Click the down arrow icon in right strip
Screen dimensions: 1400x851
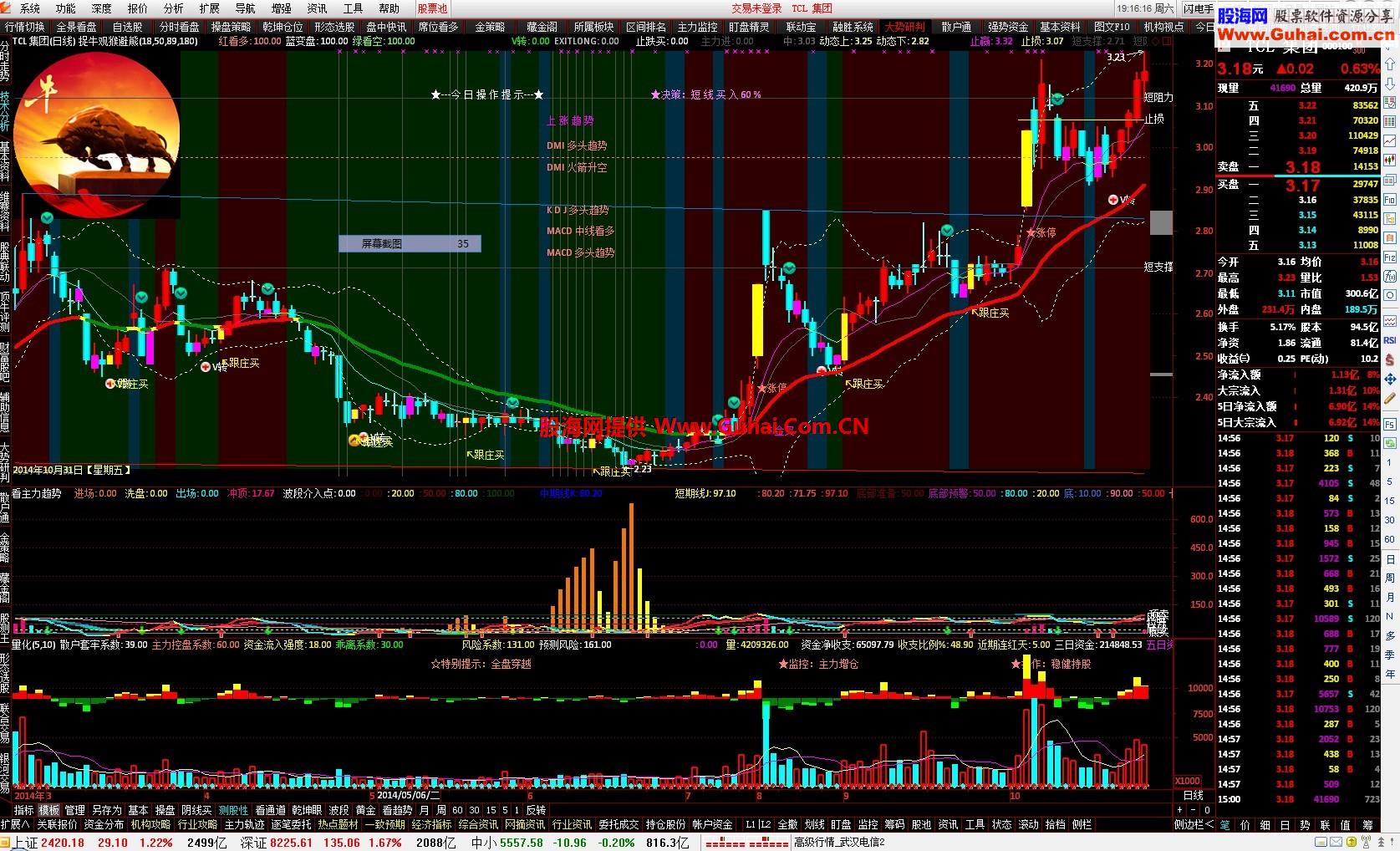pos(1390,84)
